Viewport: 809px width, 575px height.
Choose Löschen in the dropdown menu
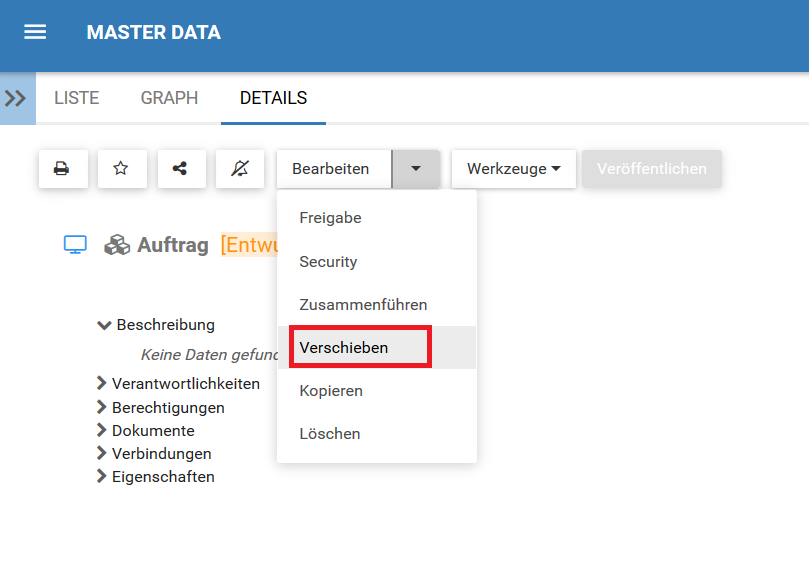330,434
